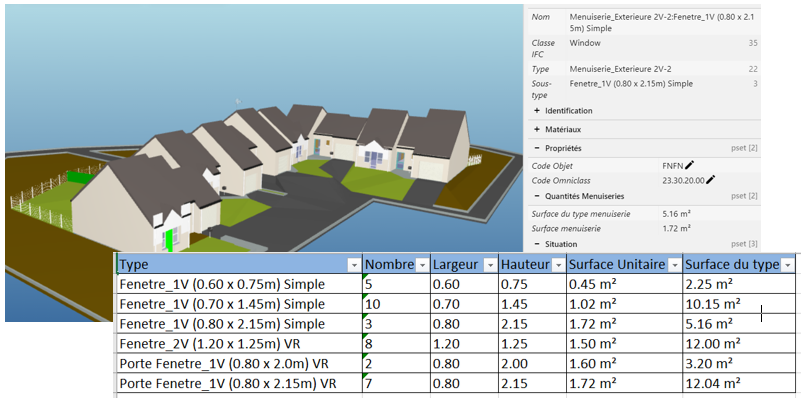Edit the Code Omniclass value with pencil icon
801x399 pixels.
(711, 179)
